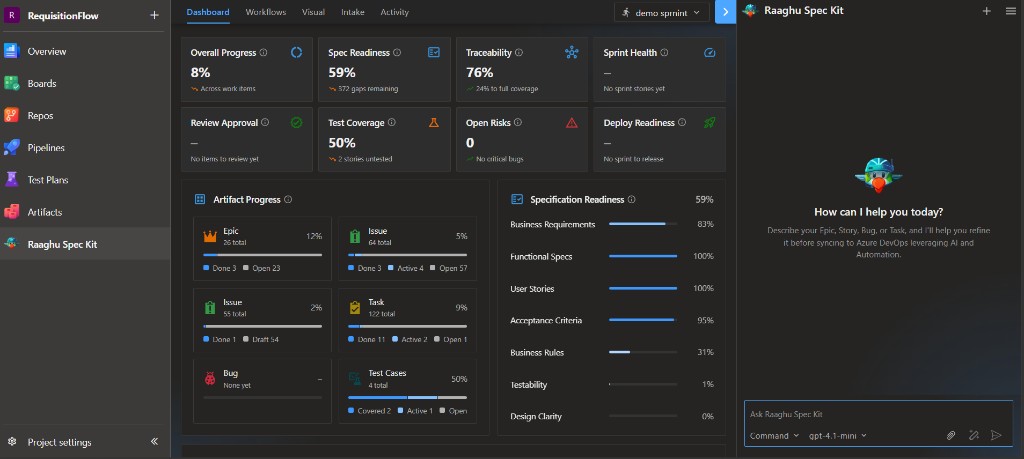Switch to the Intake tab
This screenshot has height=459, width=1024.
[353, 12]
